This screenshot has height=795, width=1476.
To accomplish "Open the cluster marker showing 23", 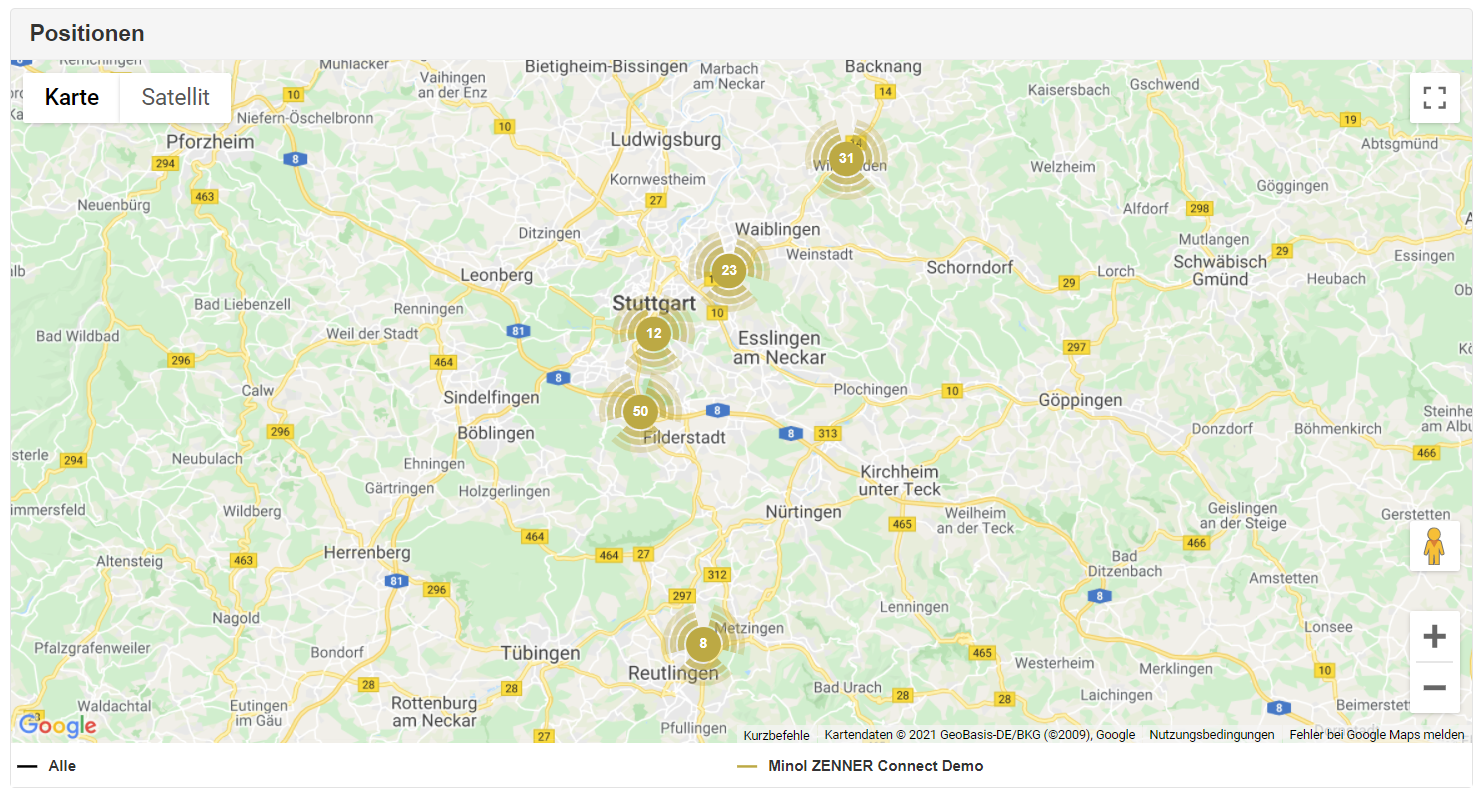I will tap(729, 270).
